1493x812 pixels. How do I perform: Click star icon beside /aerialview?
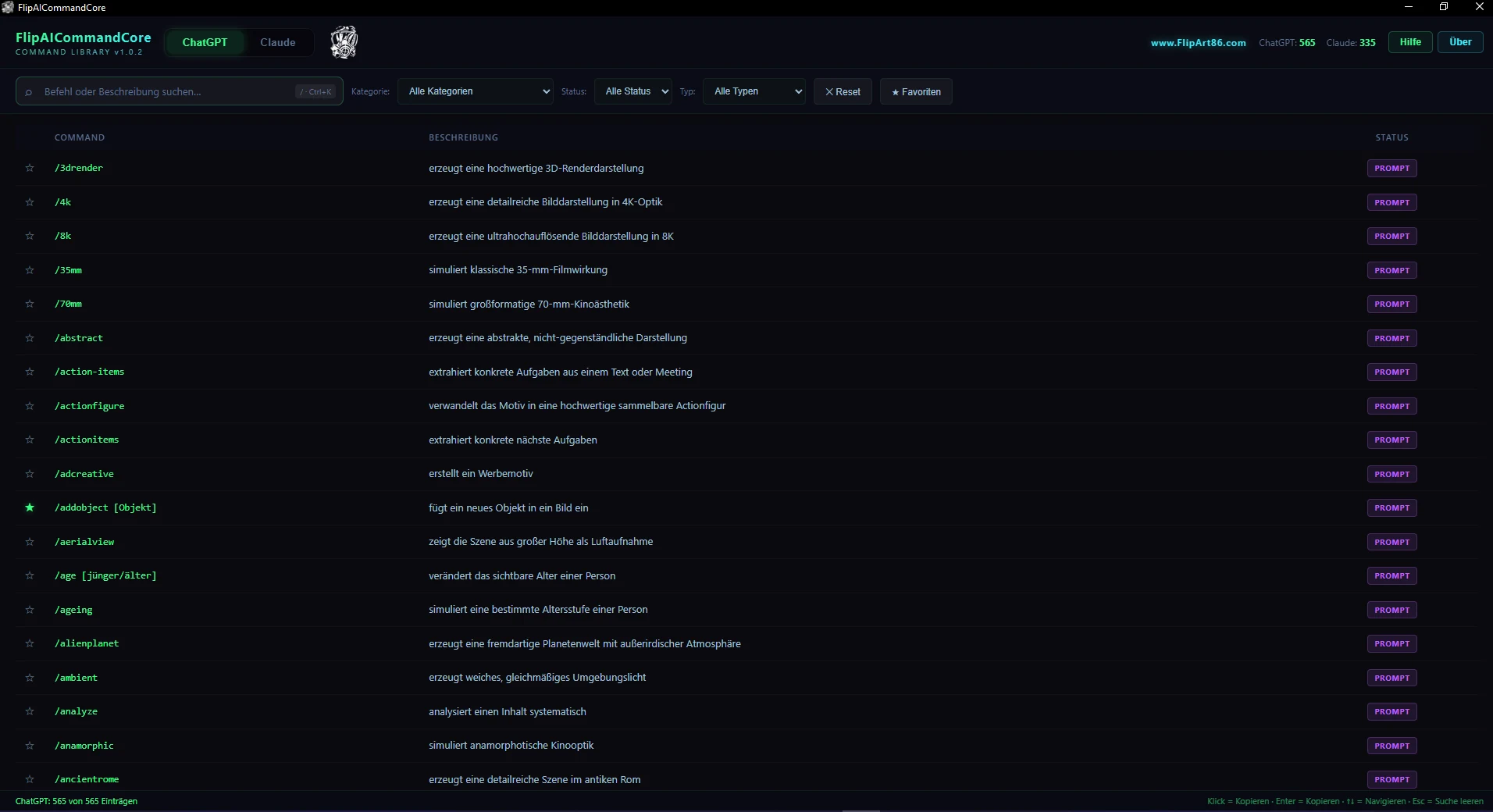tap(30, 542)
